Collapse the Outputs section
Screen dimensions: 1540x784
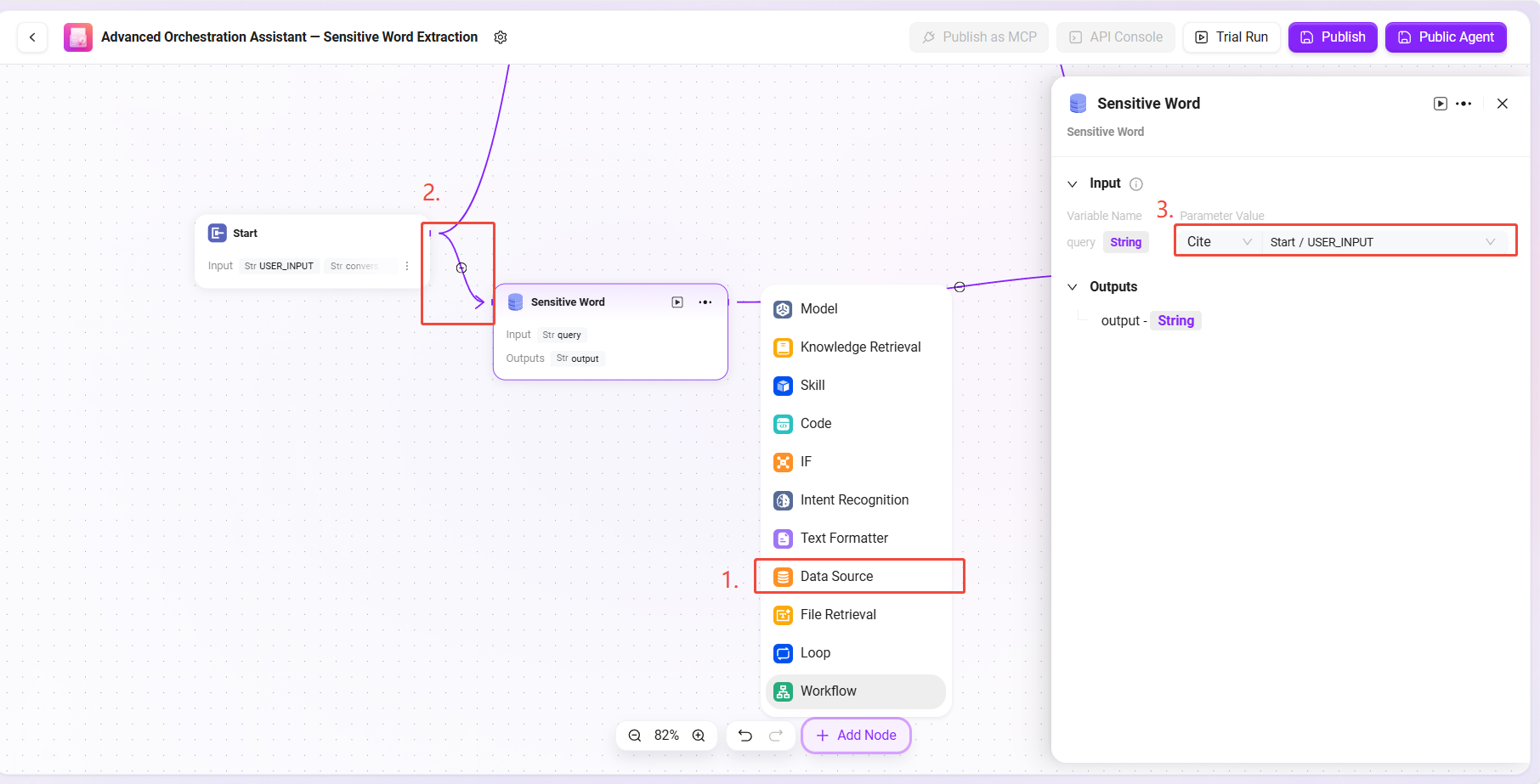click(x=1073, y=287)
